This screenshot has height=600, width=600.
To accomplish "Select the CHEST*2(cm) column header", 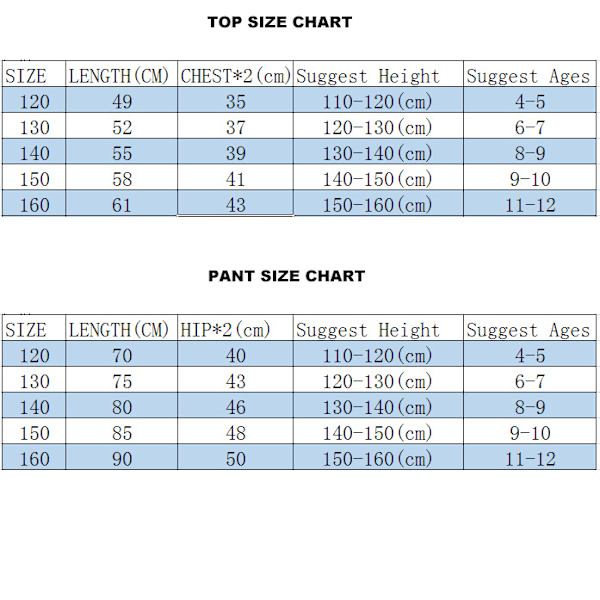I will tap(235, 73).
